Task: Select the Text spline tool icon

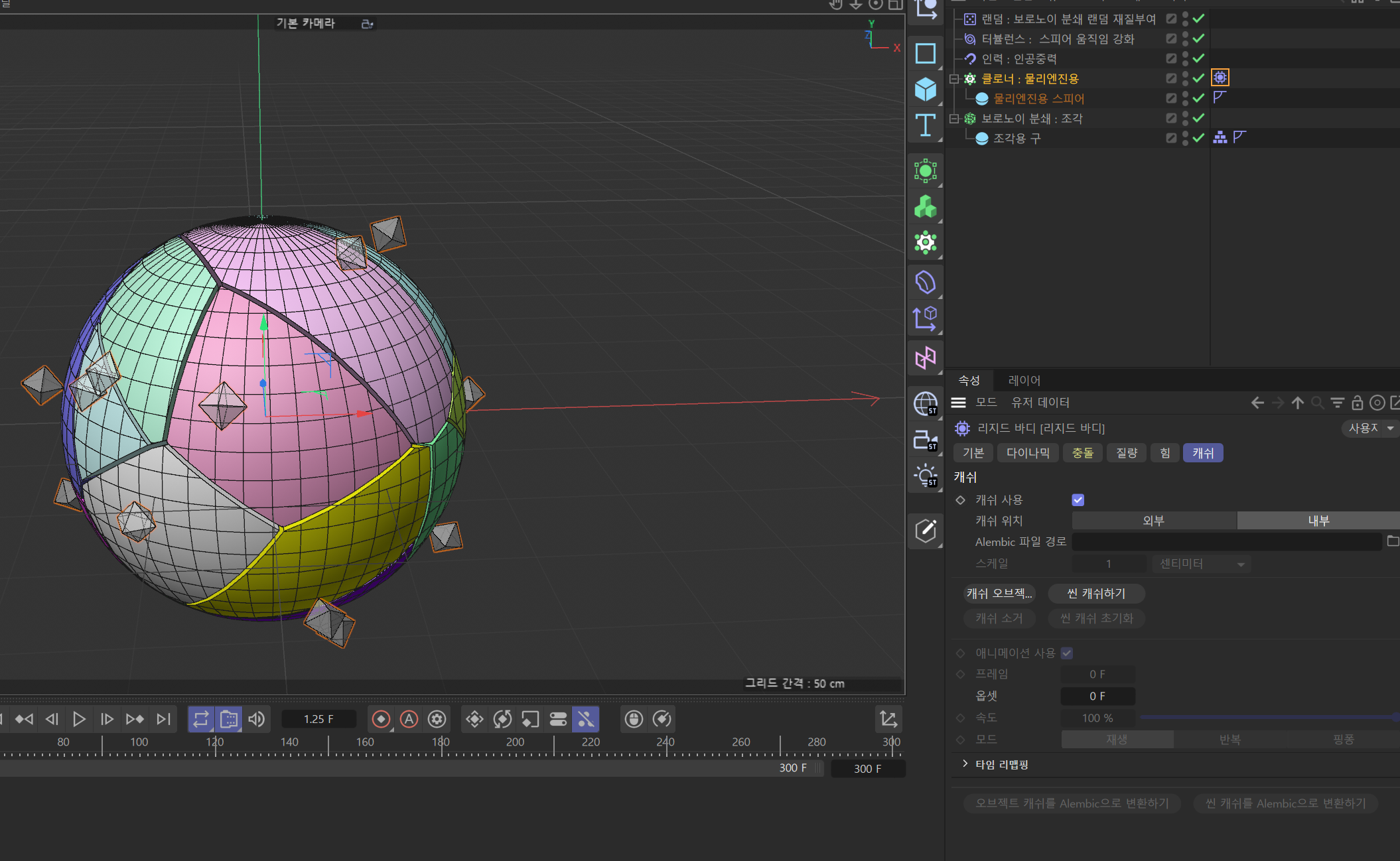Action: (x=925, y=125)
